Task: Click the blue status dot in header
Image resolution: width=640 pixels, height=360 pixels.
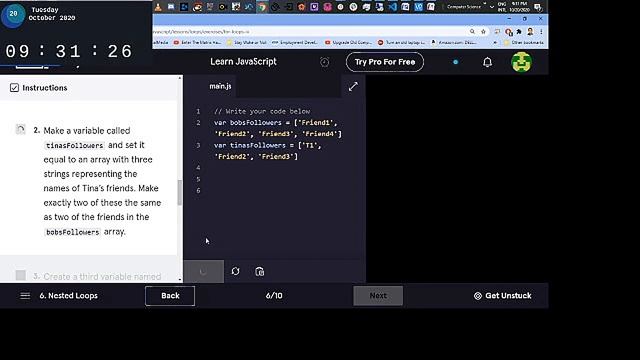Action: 456,62
